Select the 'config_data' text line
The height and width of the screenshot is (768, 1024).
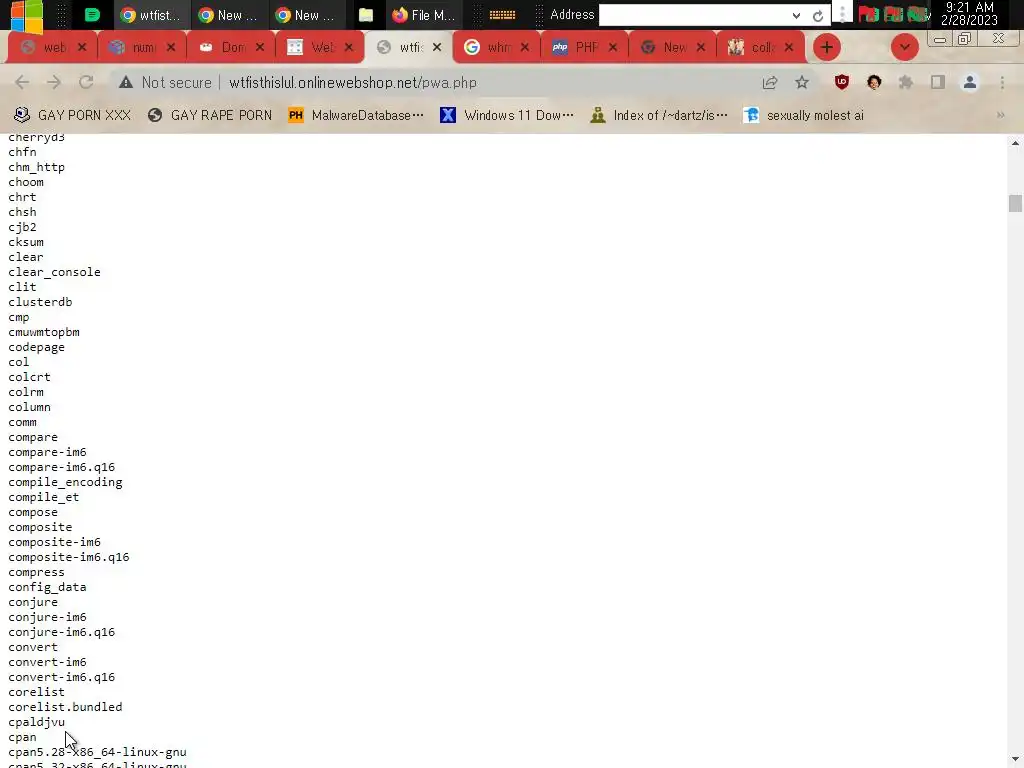pyautogui.click(x=47, y=587)
